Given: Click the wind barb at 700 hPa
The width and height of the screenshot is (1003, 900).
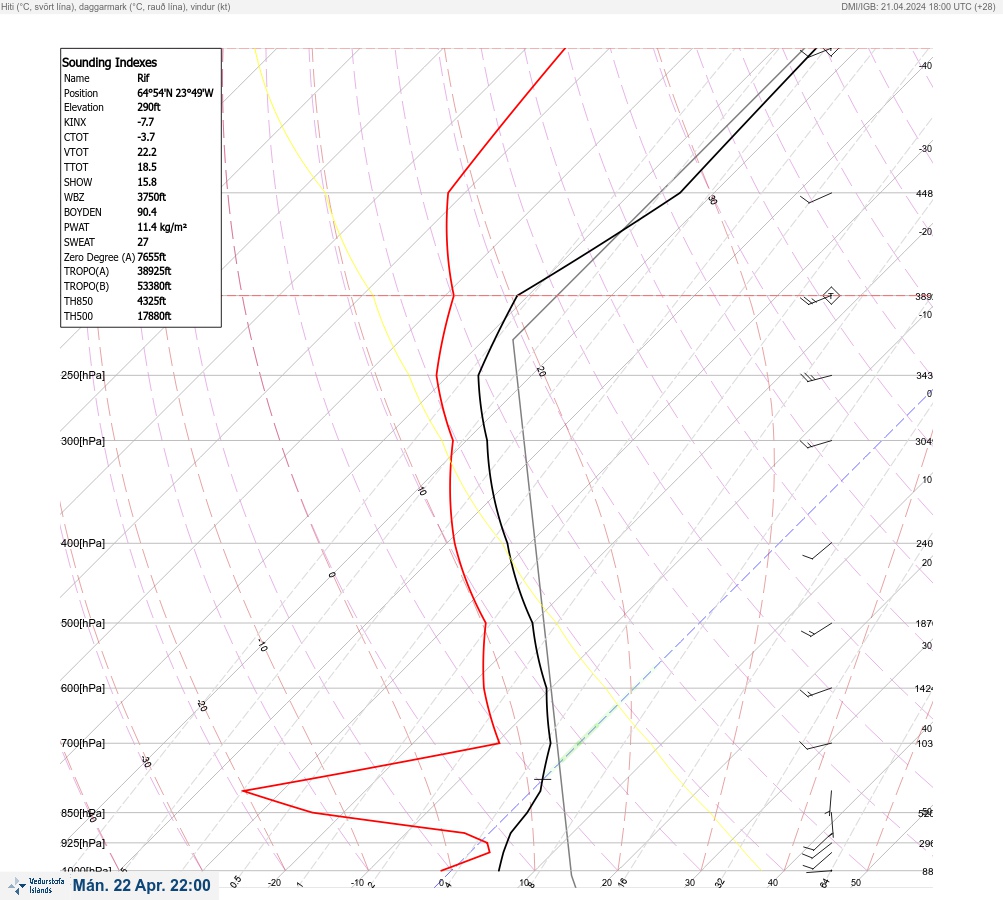Looking at the screenshot, I should 816,746.
